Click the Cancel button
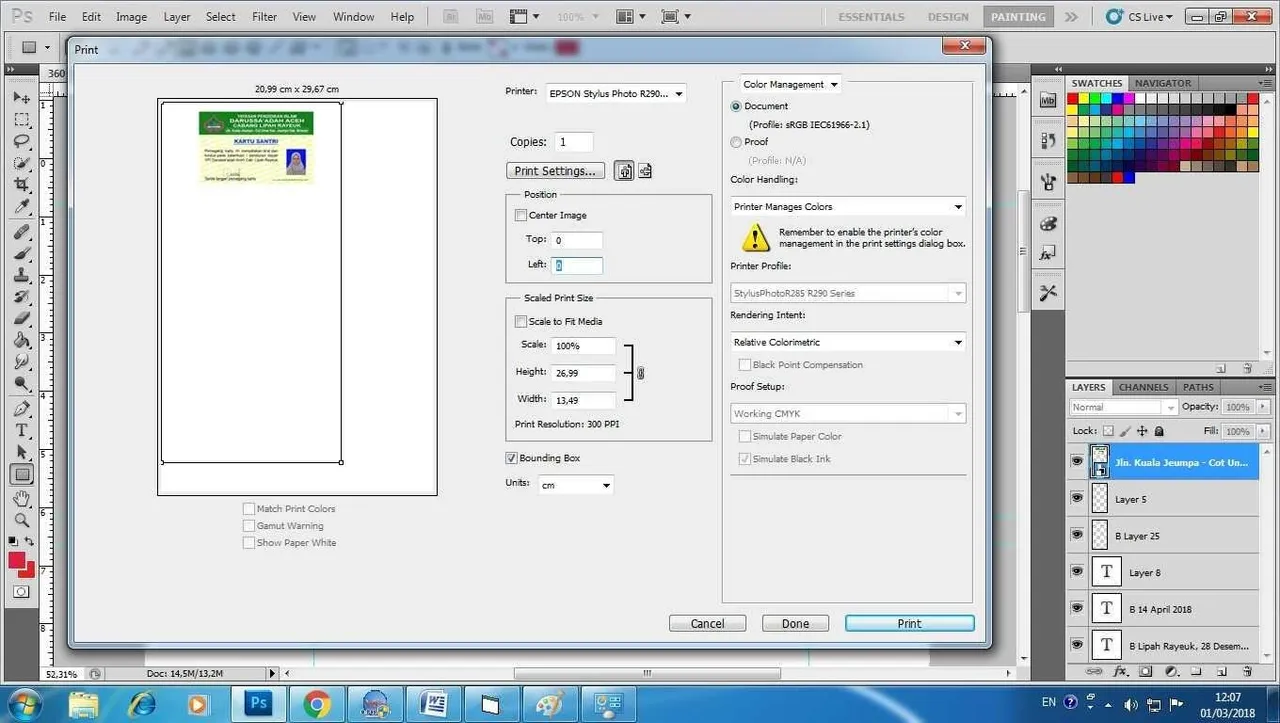 click(707, 623)
